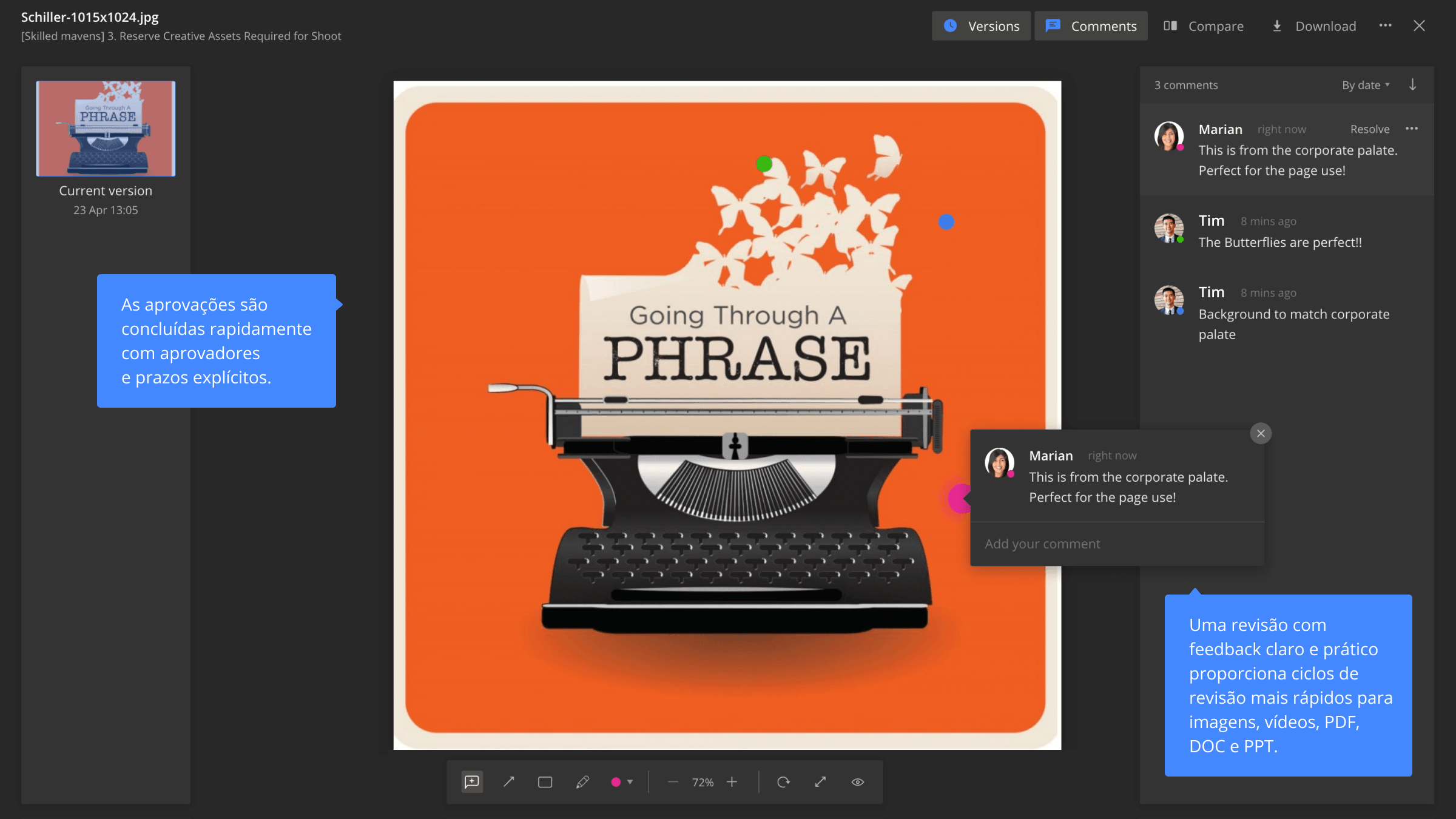Screen dimensions: 1456x819
Task: Click the blue comment marker on image
Action: (x=946, y=222)
